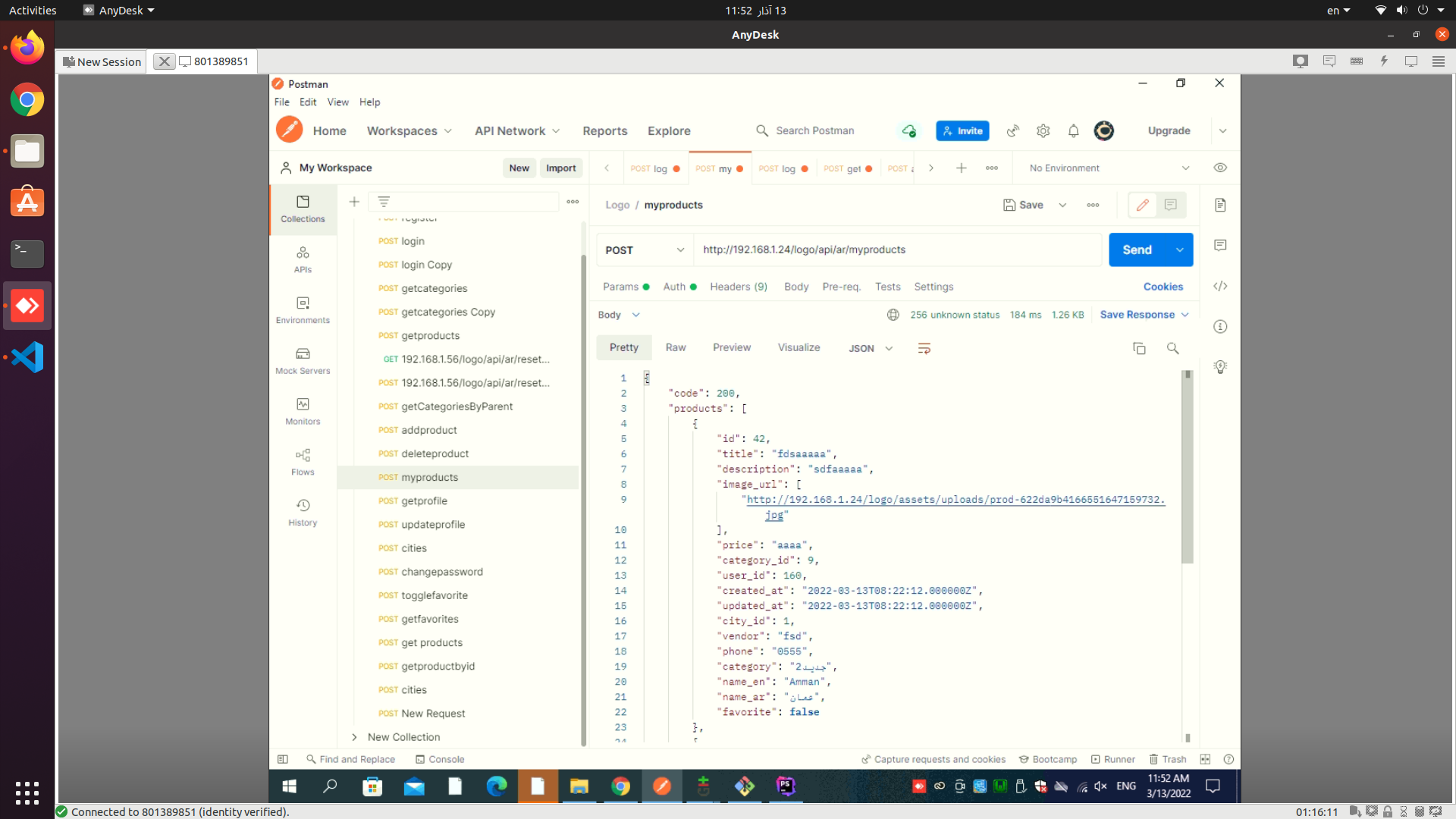1456x819 pixels.
Task: Switch to the Headers (9) tab
Action: pos(739,287)
